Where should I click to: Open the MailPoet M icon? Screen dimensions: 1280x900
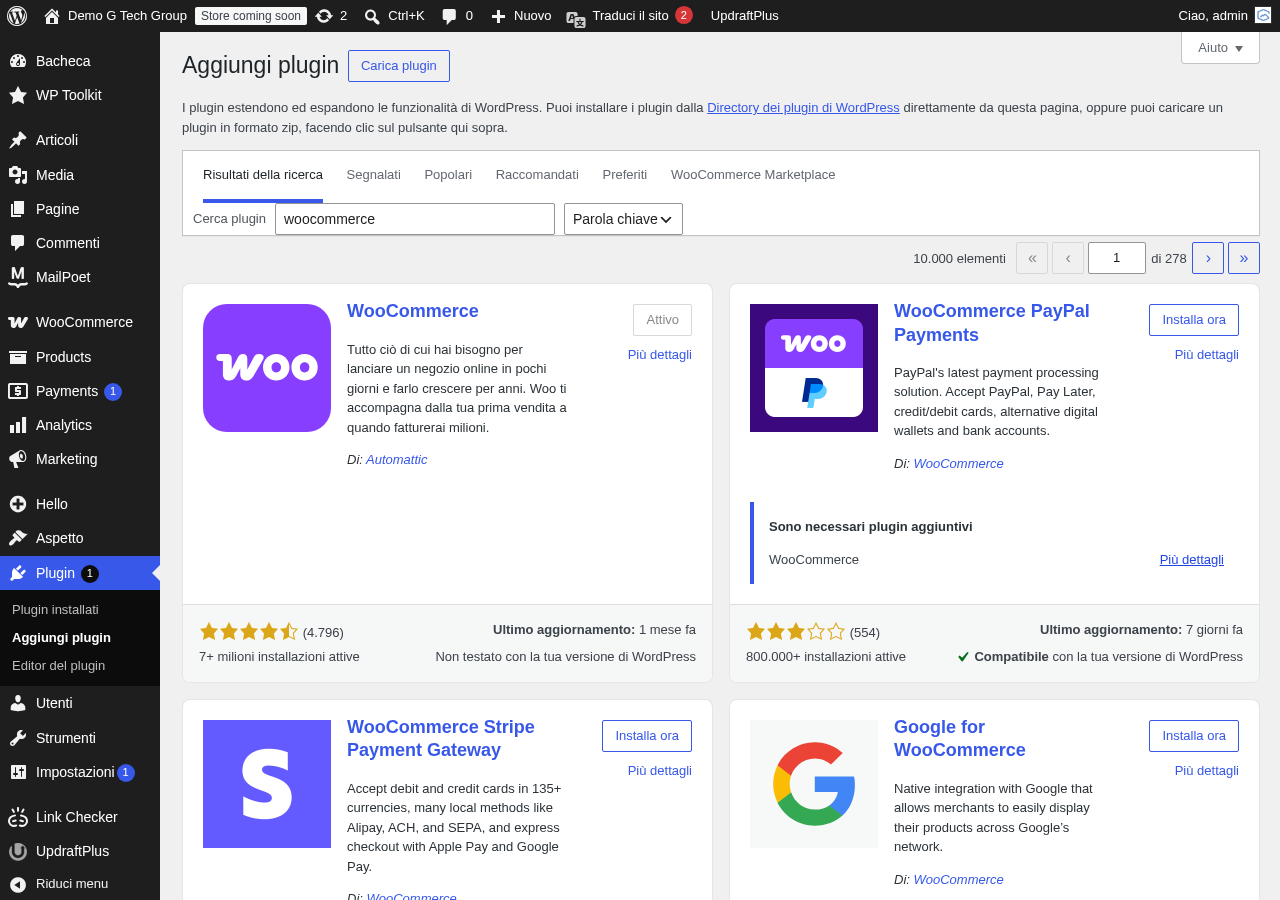(18, 276)
